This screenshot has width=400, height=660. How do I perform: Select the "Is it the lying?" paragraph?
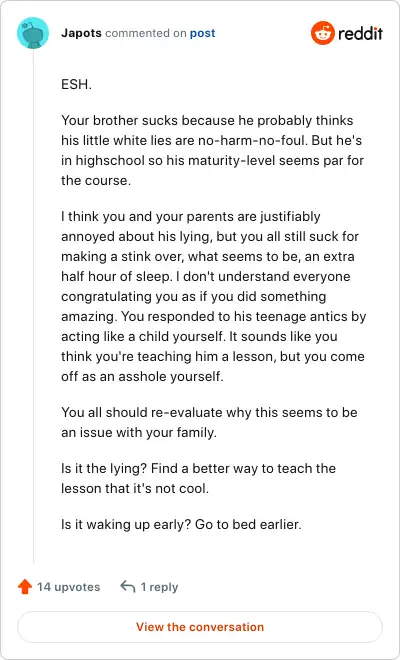point(198,478)
